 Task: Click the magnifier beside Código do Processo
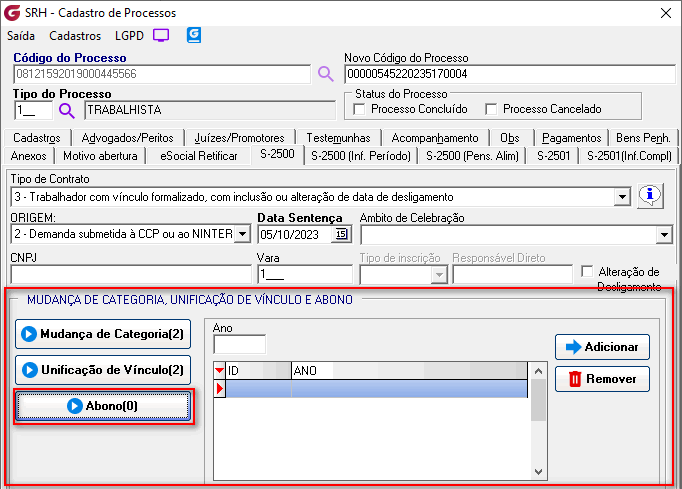click(x=325, y=73)
